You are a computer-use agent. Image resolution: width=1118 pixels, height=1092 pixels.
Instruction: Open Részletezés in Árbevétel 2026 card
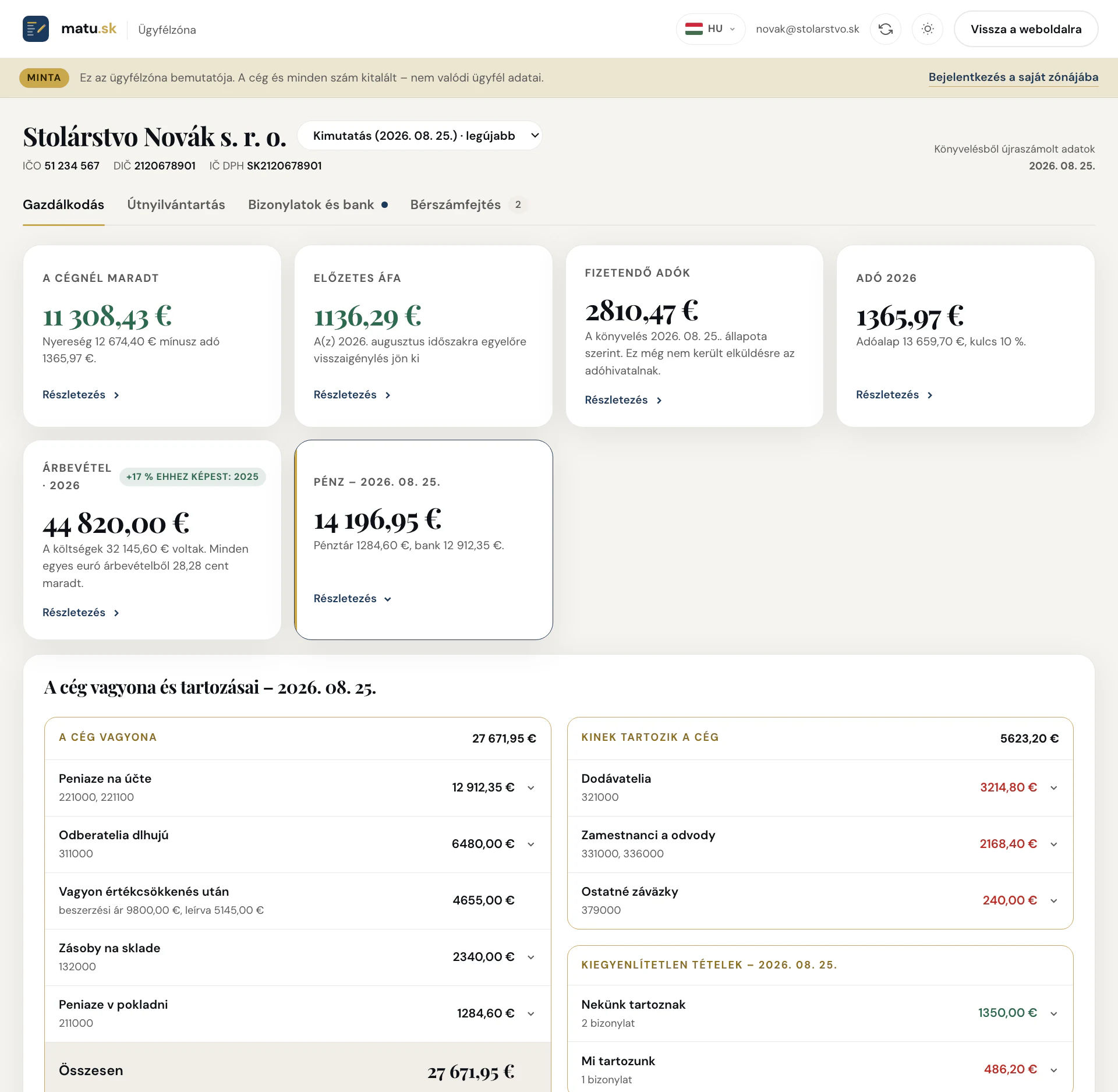(x=81, y=613)
